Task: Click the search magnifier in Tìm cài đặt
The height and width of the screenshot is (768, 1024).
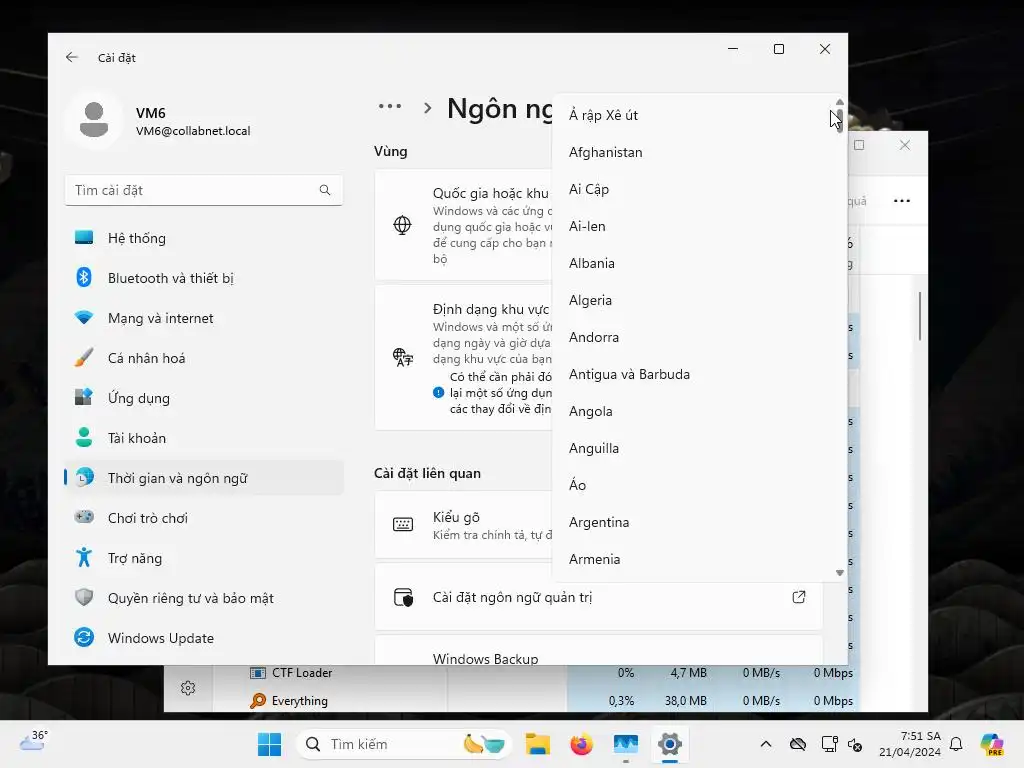Action: tap(325, 190)
